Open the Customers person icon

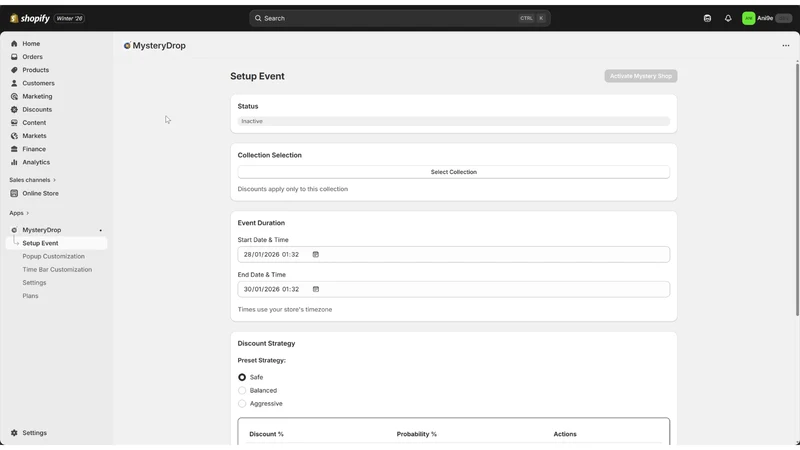[14, 83]
